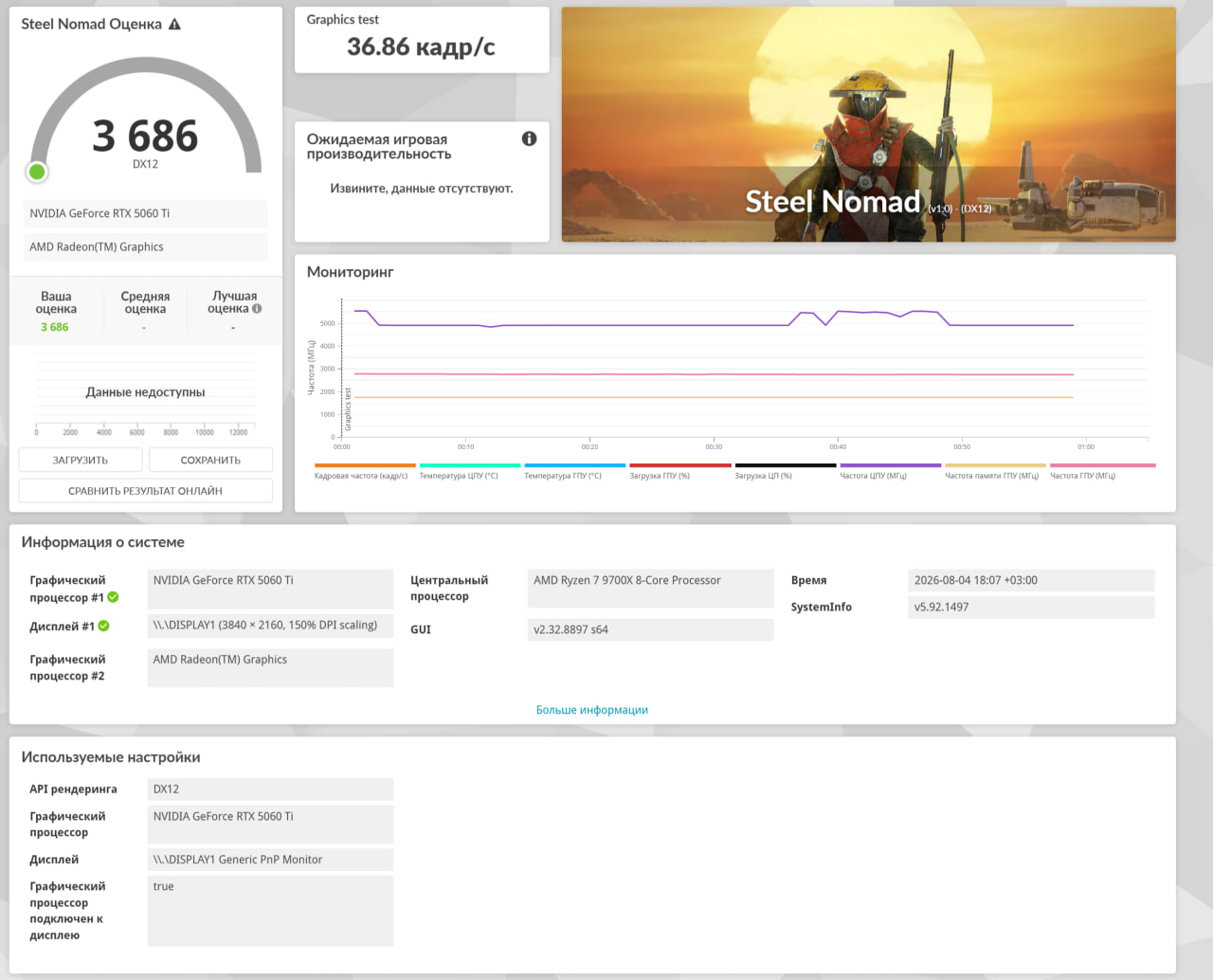Image resolution: width=1213 pixels, height=980 pixels.
Task: Click the green 3 686 under Ваша оценка
Action: tap(55, 327)
